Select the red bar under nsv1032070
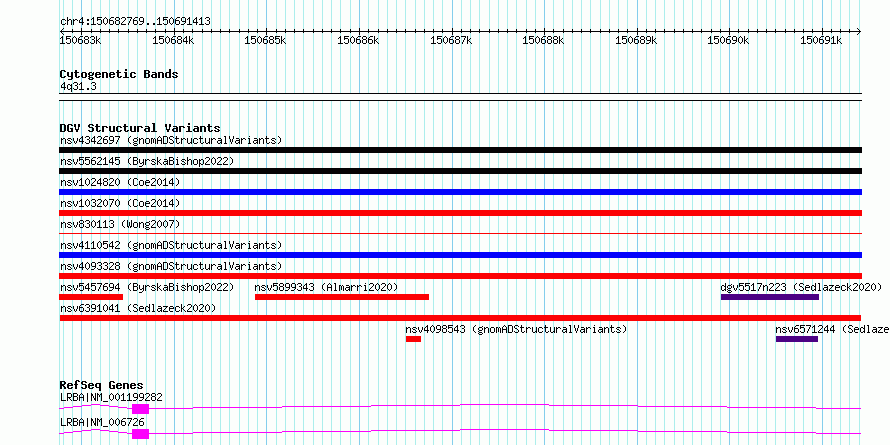 tap(460, 213)
